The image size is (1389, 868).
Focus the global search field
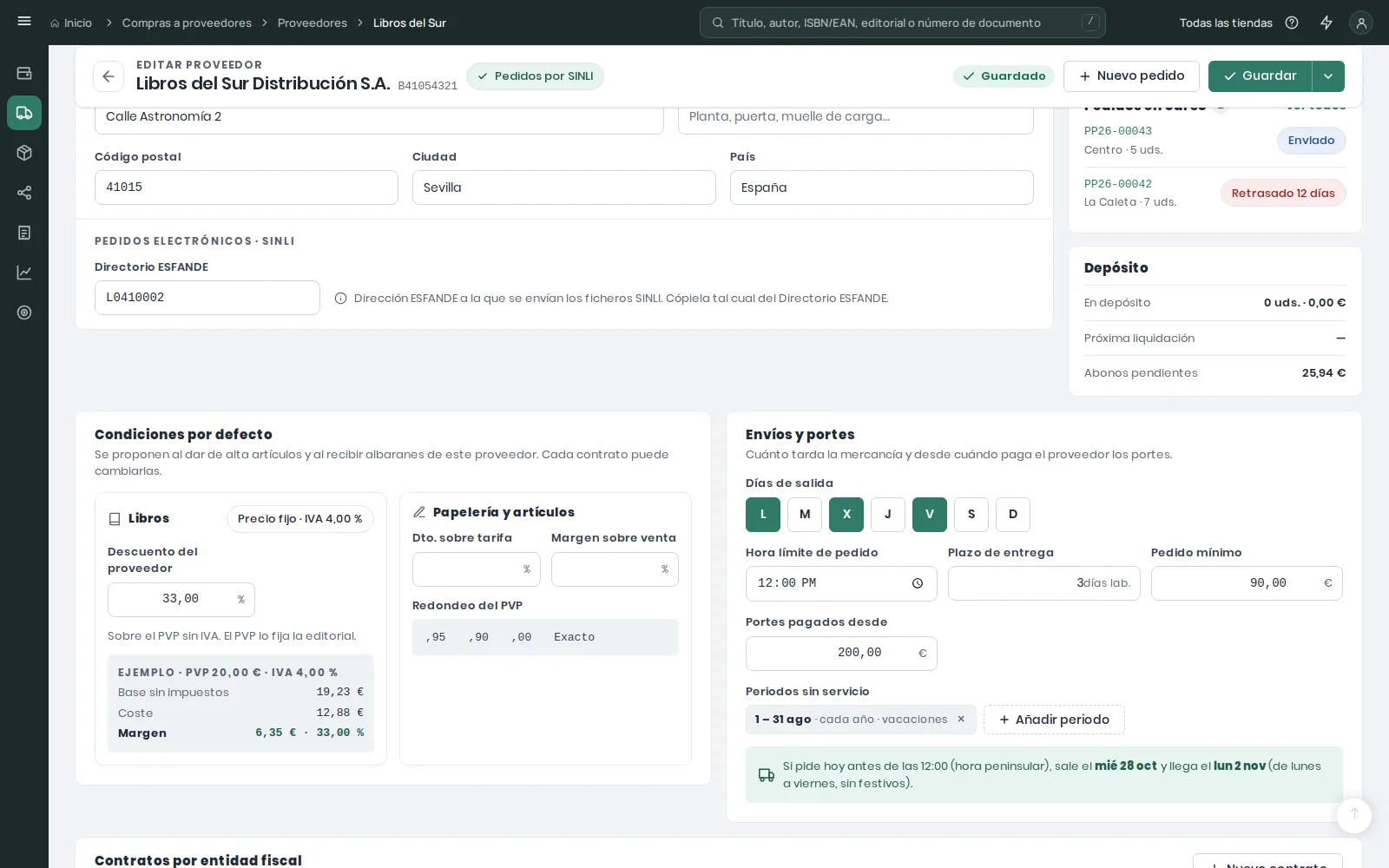[x=903, y=23]
